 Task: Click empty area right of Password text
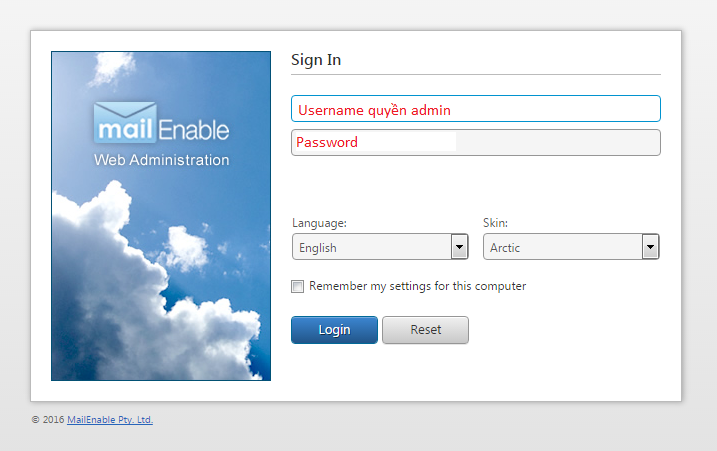558,143
